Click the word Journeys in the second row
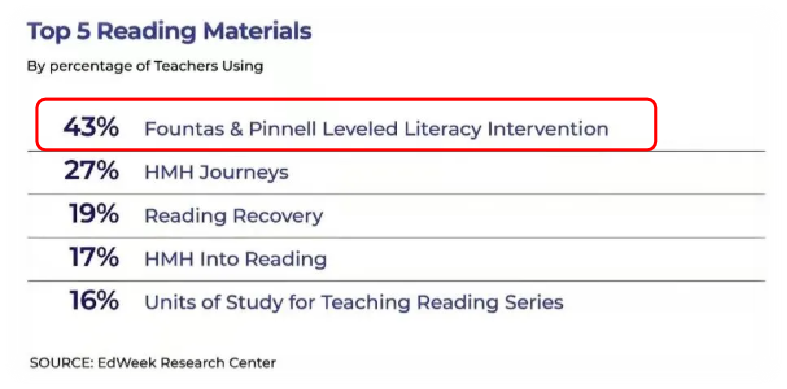 point(244,174)
